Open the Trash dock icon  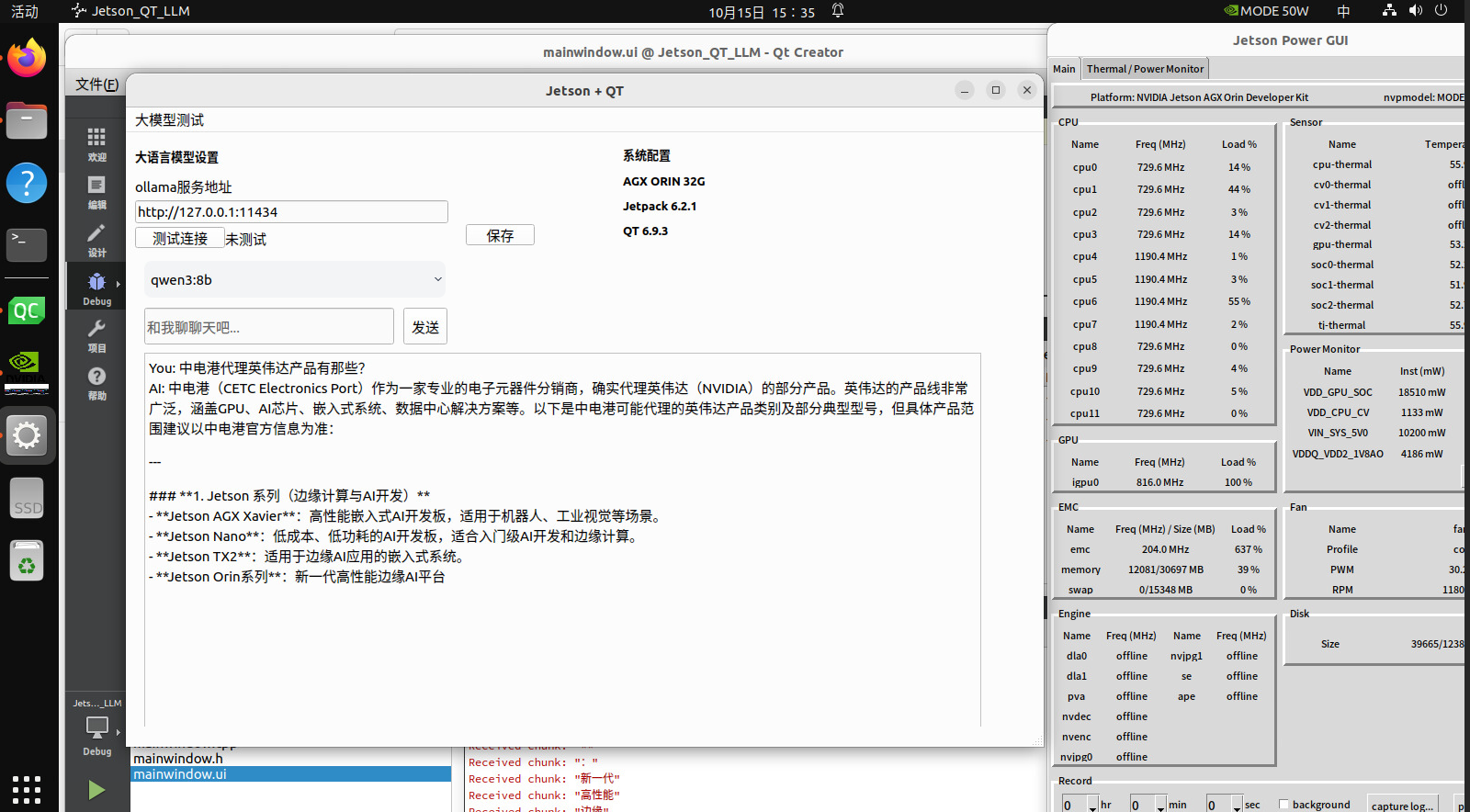pos(27,560)
